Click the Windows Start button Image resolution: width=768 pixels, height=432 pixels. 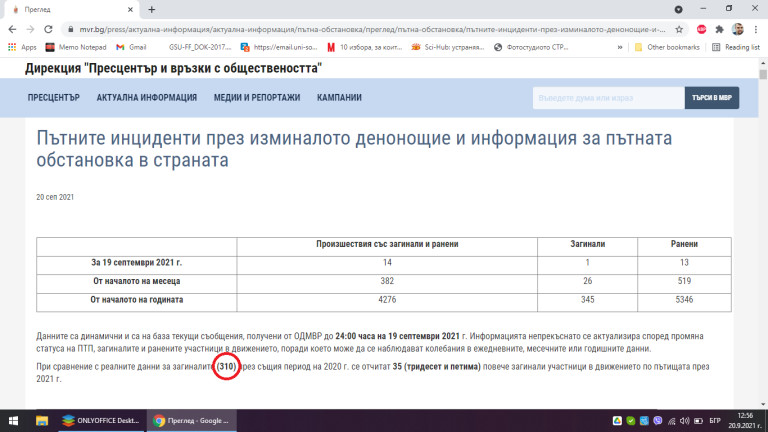point(12,421)
